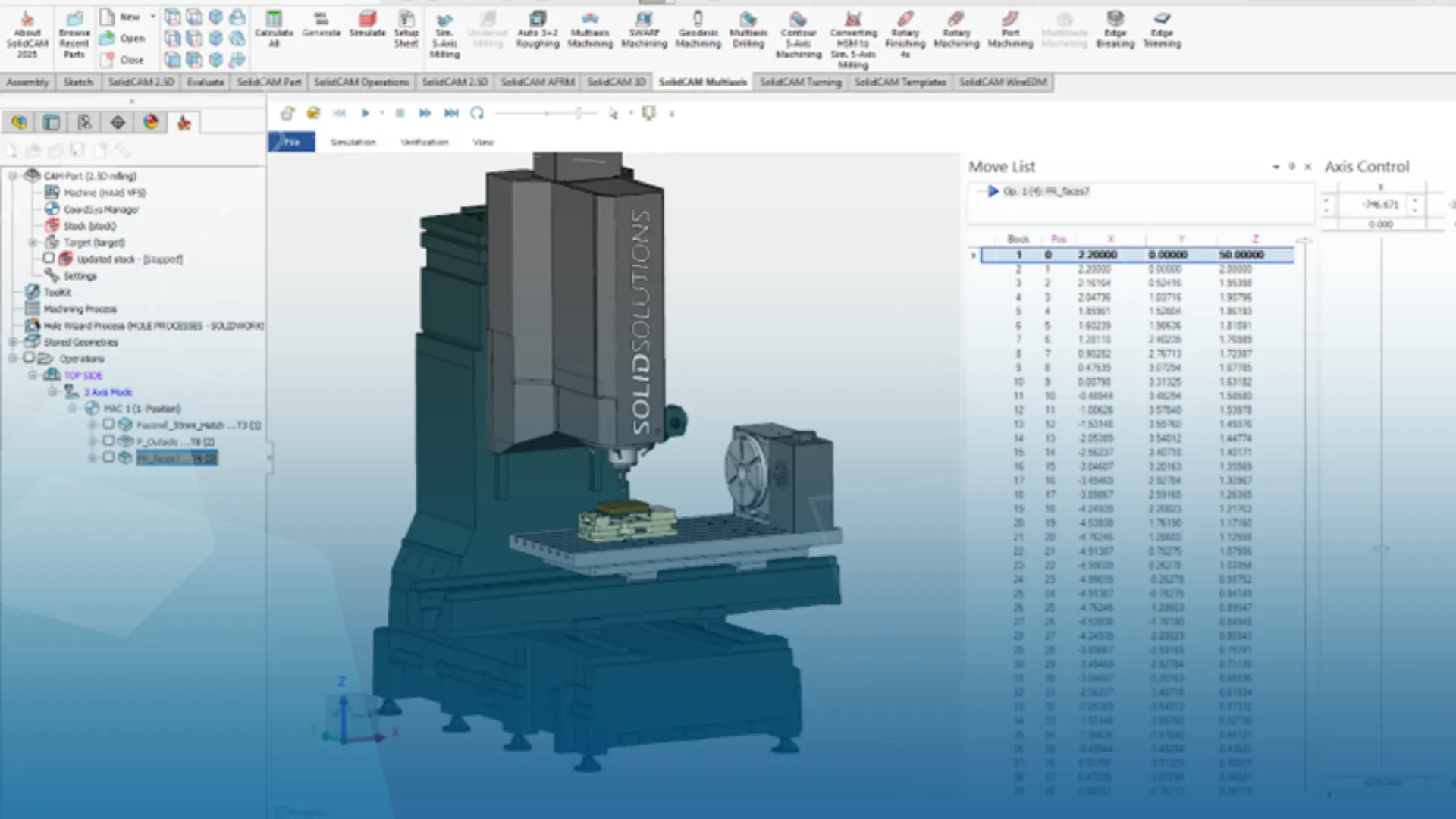
Task: Open the SolidCAM Turning tab
Action: (801, 82)
